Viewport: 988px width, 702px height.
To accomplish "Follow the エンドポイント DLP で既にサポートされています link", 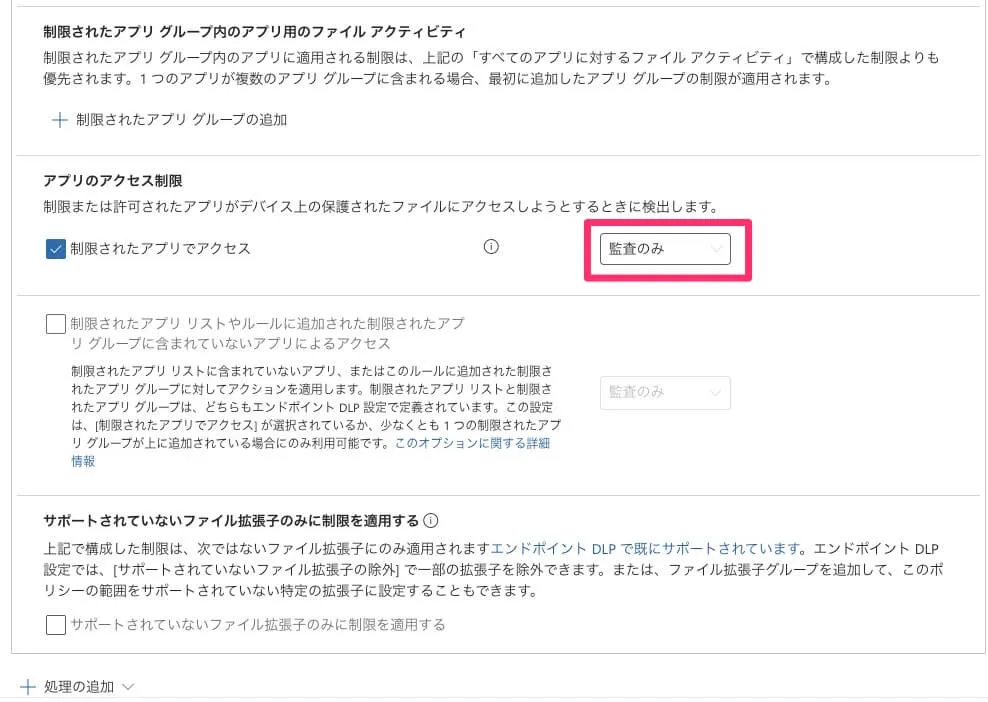I will pyautogui.click(x=647, y=548).
